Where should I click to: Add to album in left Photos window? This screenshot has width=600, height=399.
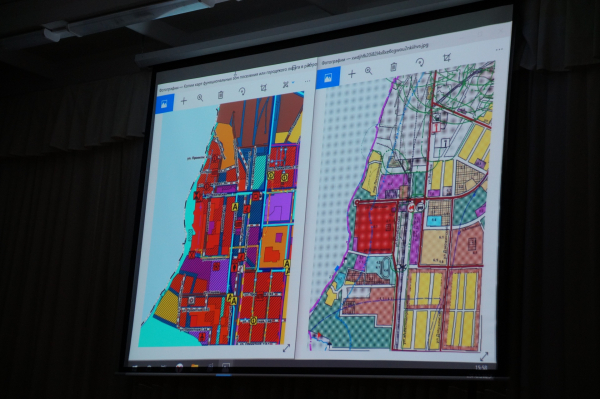coord(184,101)
